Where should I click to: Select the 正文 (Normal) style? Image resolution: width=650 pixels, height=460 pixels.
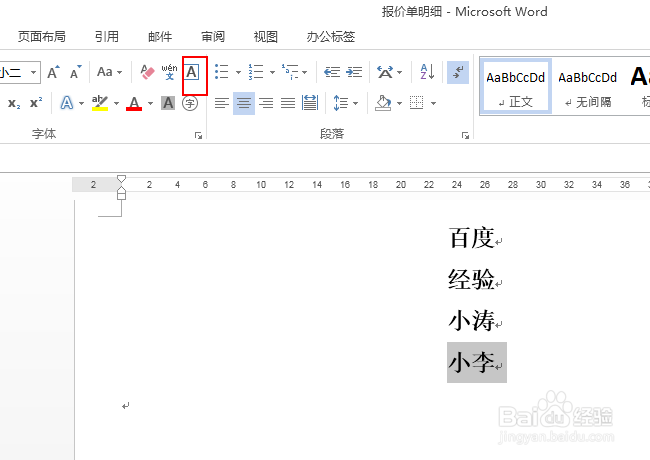pyautogui.click(x=516, y=86)
